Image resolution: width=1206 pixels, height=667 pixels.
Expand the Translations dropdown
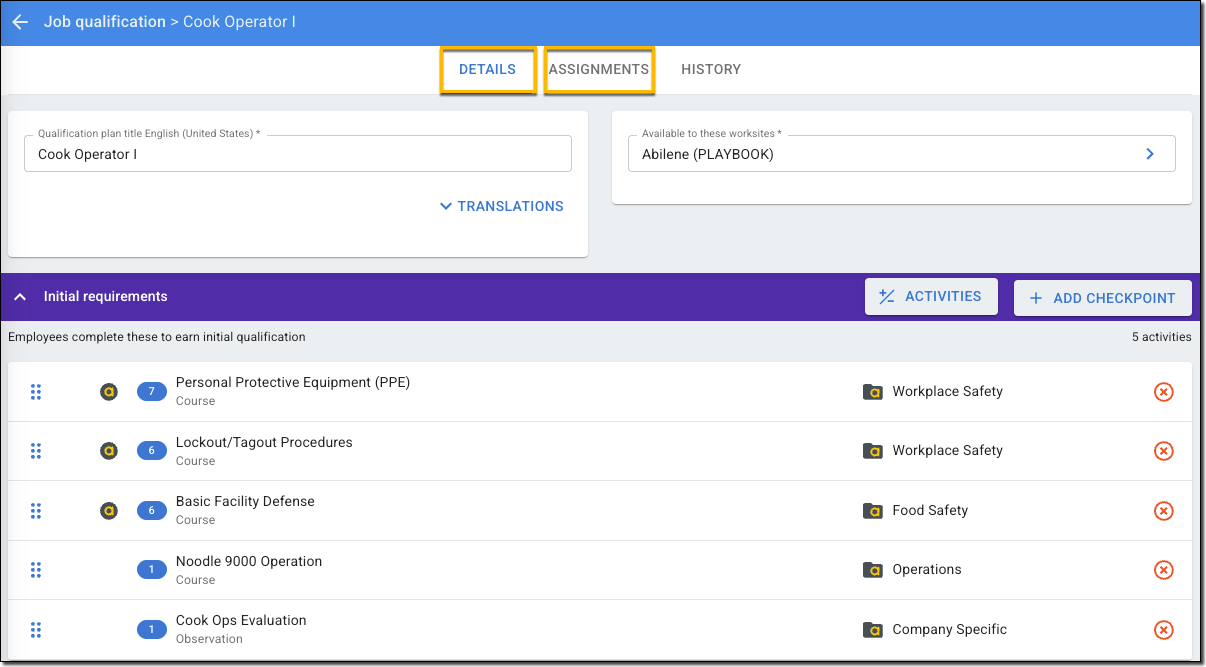click(501, 206)
